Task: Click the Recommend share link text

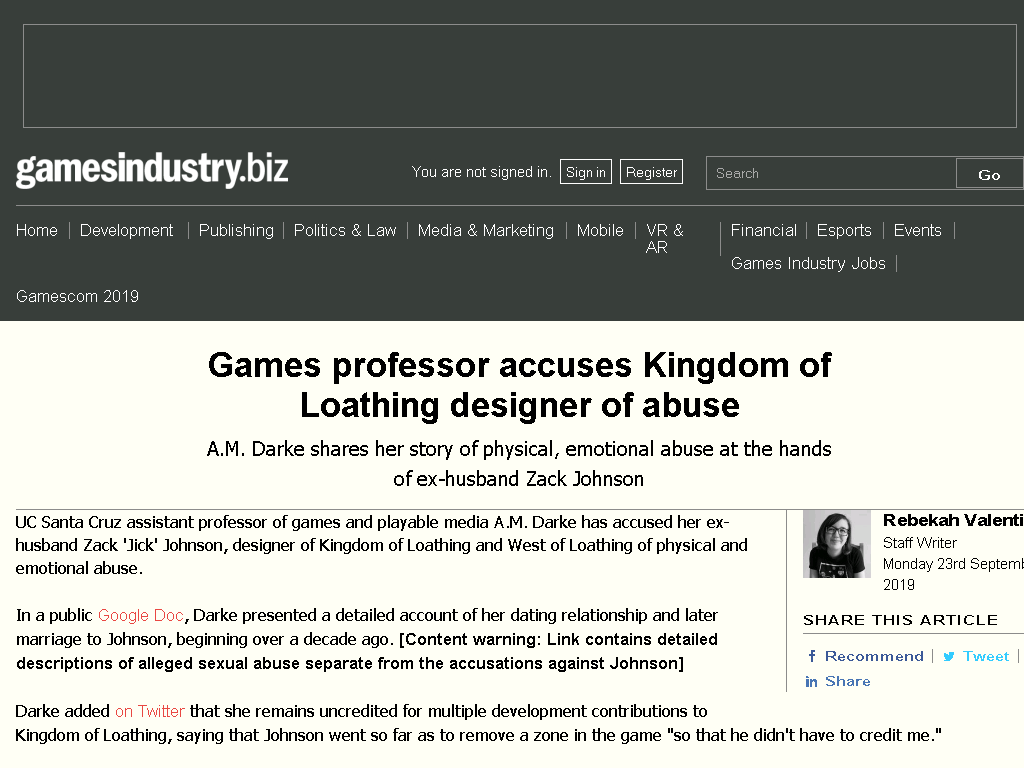Action: 874,656
